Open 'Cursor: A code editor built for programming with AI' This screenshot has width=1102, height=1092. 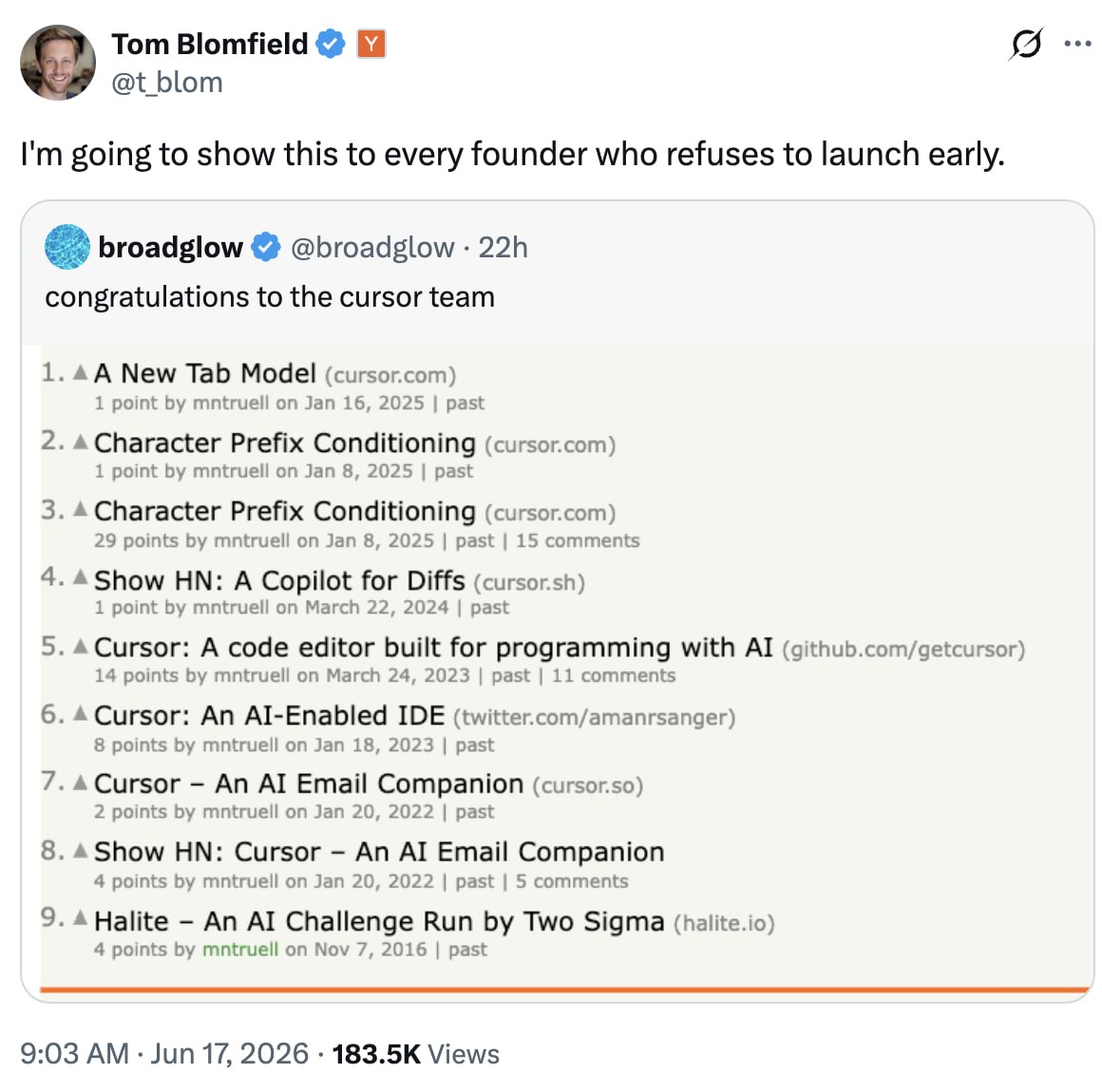click(x=433, y=648)
